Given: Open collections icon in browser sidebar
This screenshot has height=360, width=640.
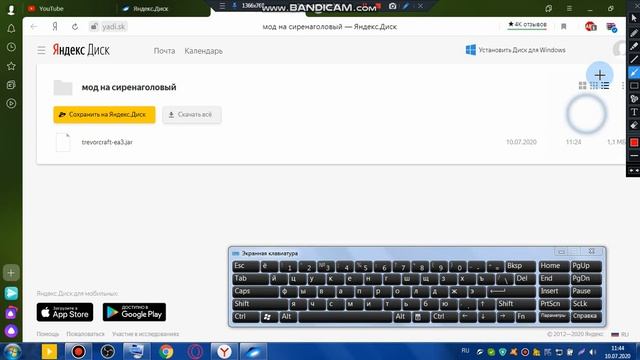Looking at the screenshot, I should 11,84.
